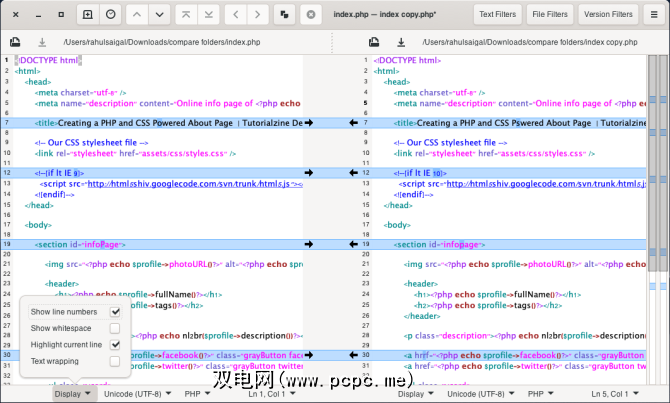
Task: Click left pane Ln 1, Col 1 position indicator
Action: pos(270,395)
